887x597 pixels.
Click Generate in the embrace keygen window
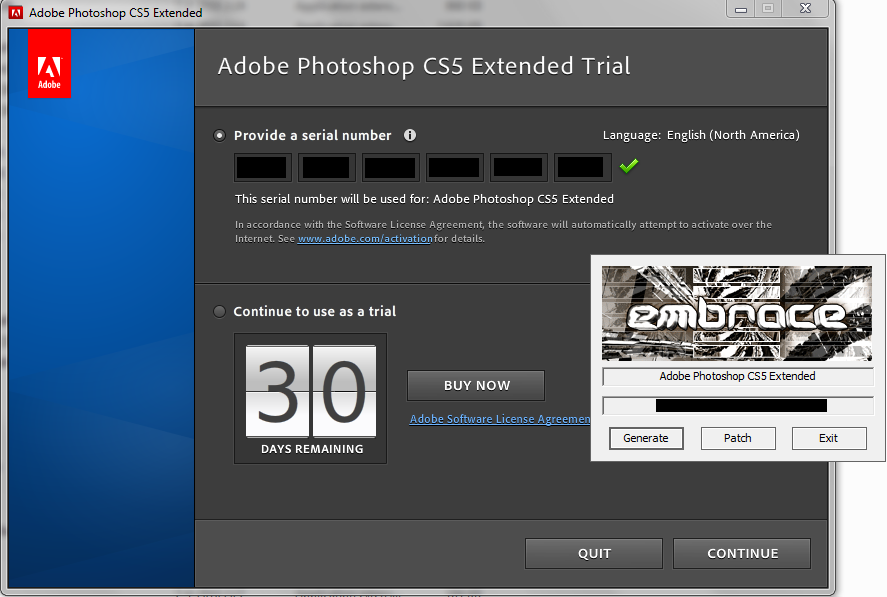tap(646, 438)
